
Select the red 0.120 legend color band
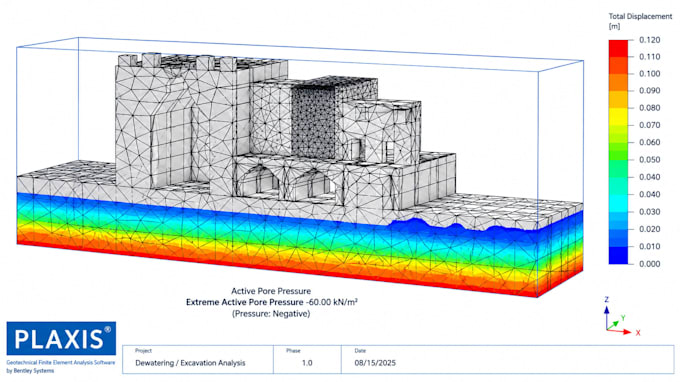618,48
